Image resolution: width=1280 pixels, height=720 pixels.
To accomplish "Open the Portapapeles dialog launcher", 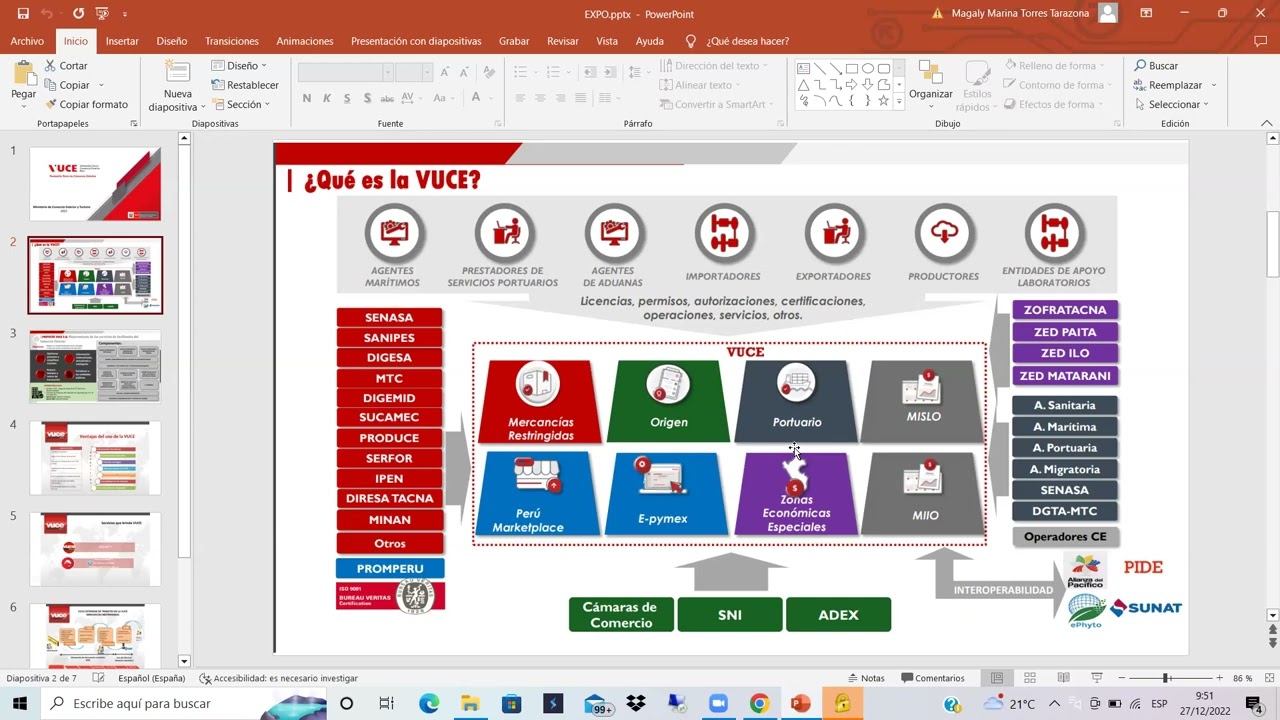I will coord(134,124).
